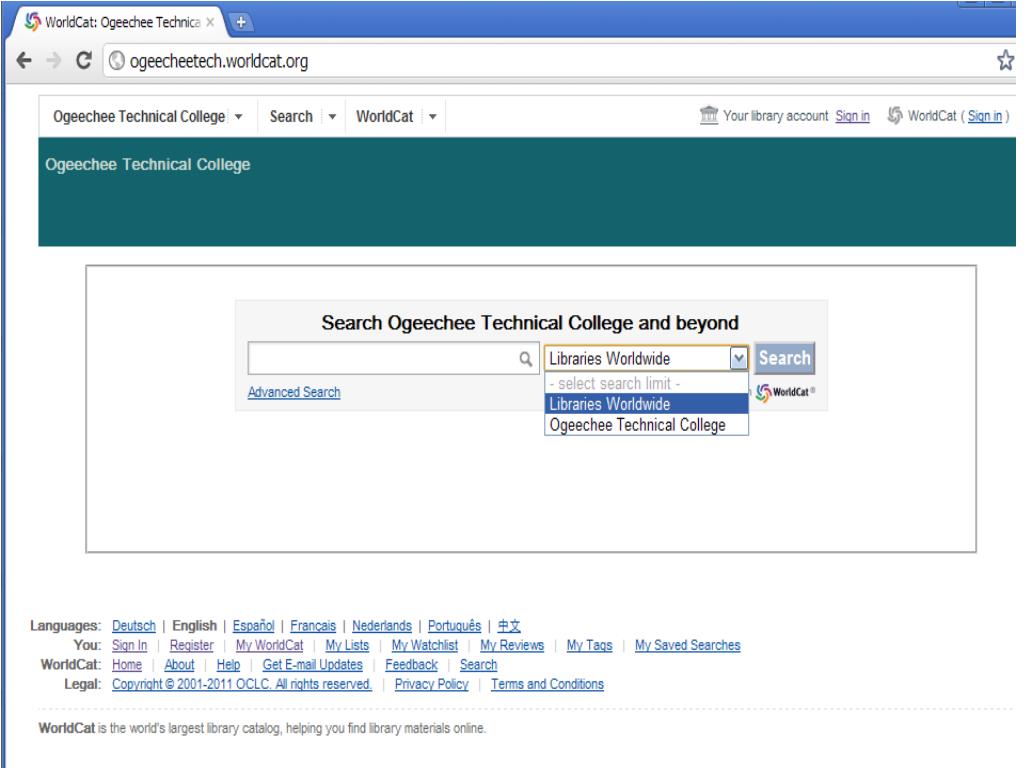Open the My Saved Searches link
Image resolution: width=1024 pixels, height=768 pixels.
[688, 645]
